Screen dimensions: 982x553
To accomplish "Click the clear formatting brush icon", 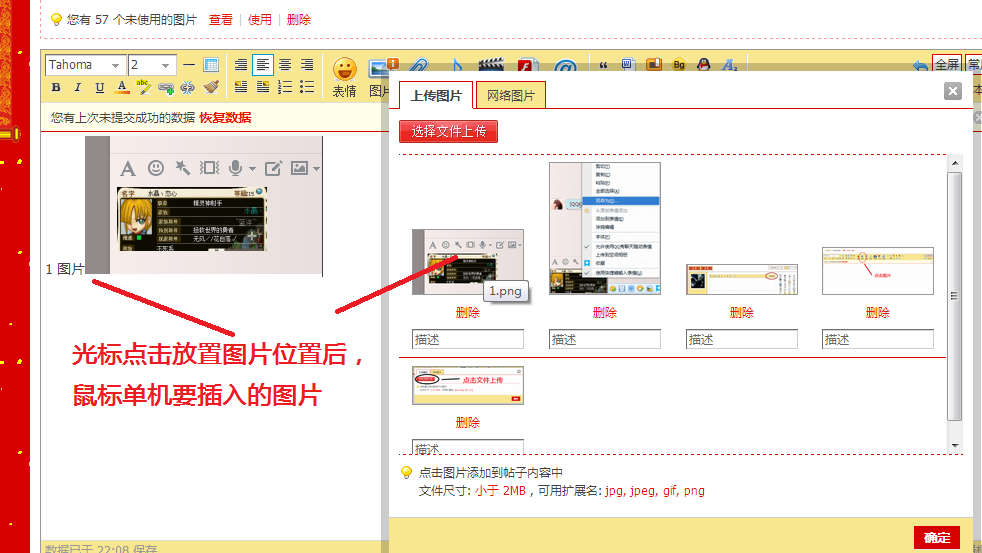I will (210, 88).
